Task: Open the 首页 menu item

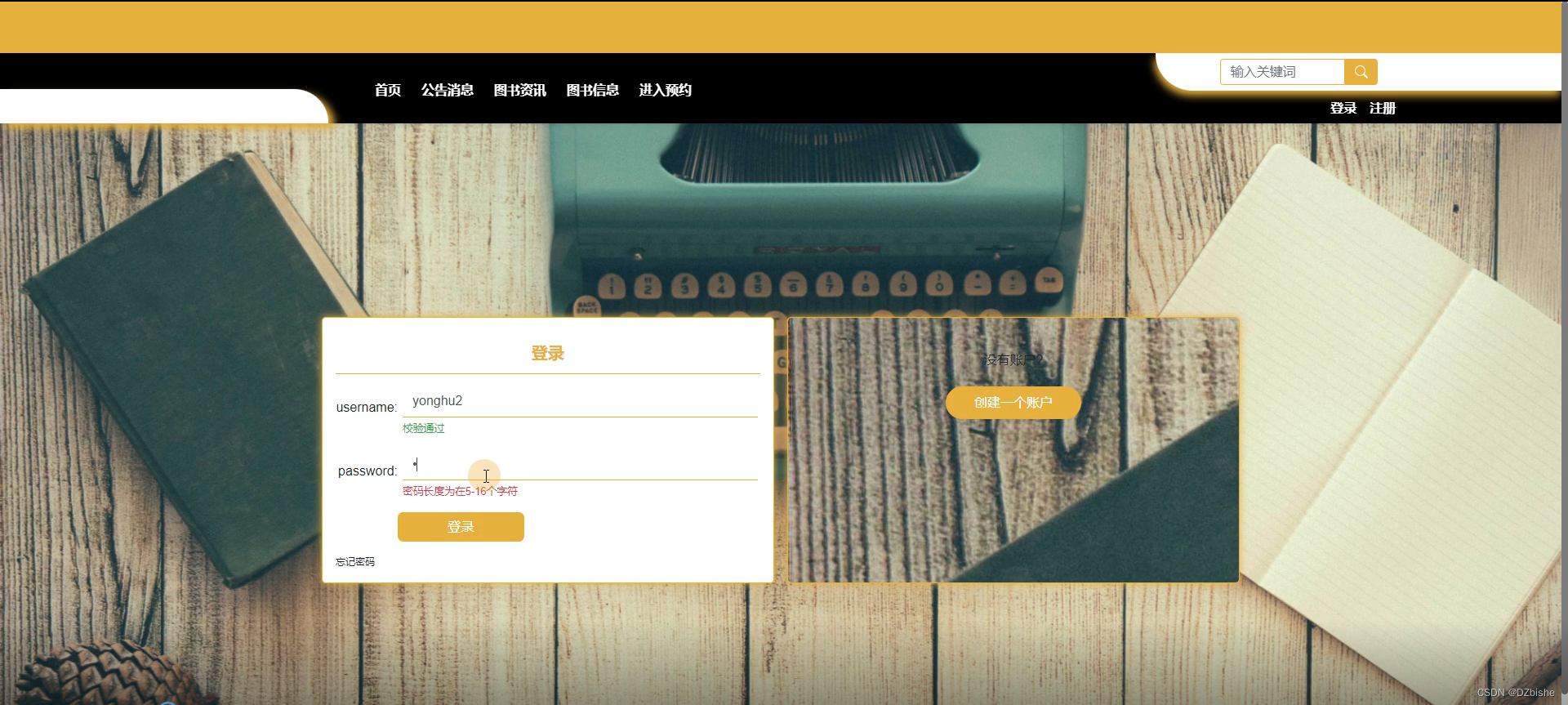Action: (388, 90)
